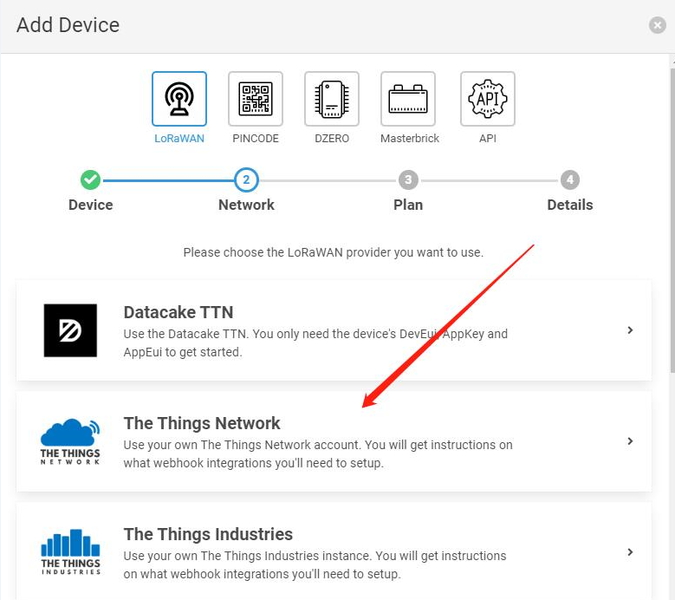Go to the Network step label

point(246,205)
